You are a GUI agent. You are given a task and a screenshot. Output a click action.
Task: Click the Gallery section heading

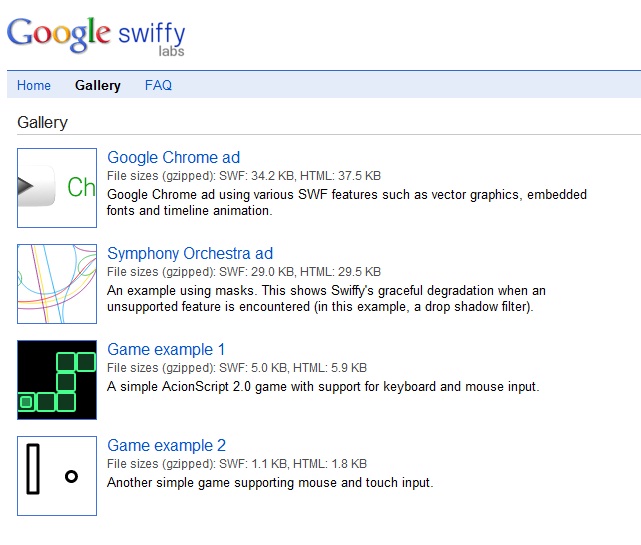point(43,122)
